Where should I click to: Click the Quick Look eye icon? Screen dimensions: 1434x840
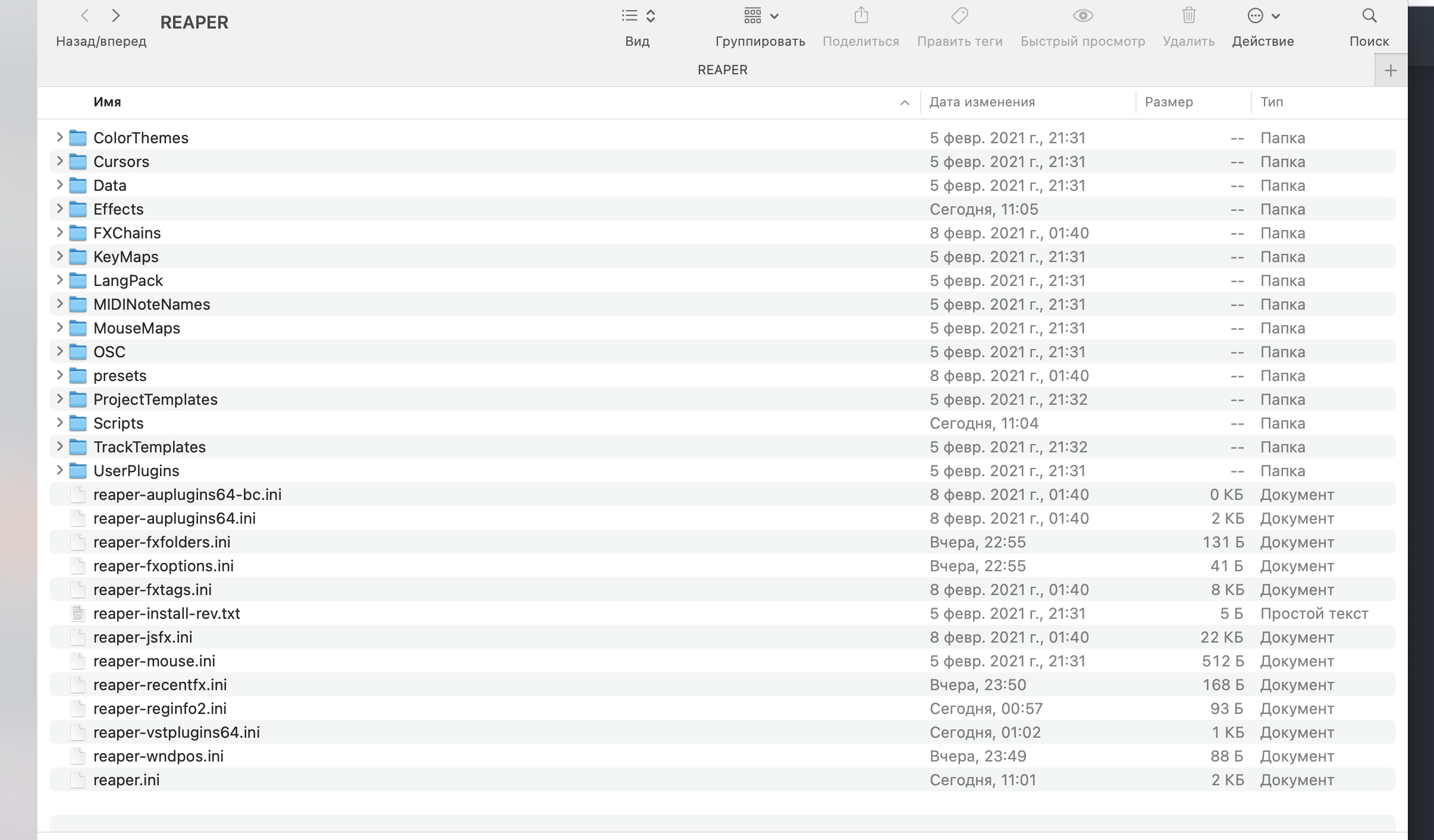point(1082,16)
